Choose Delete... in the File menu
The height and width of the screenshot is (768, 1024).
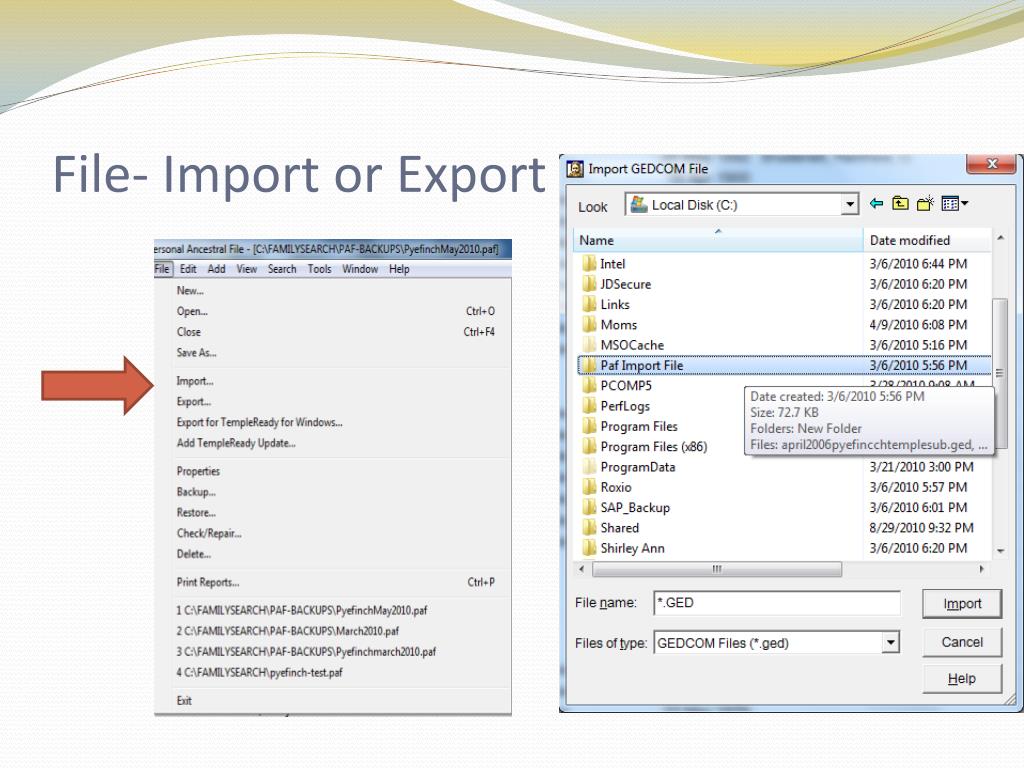(x=193, y=554)
